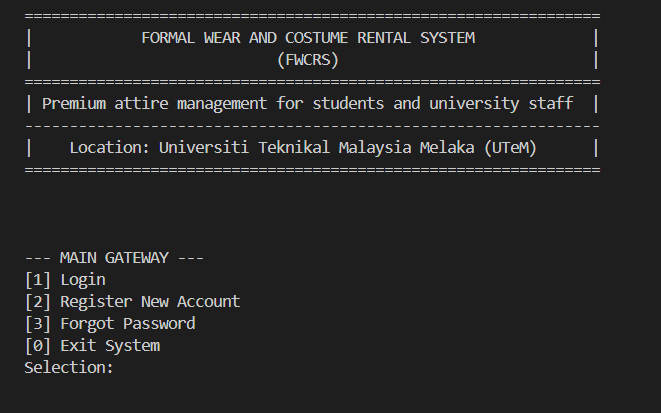Click the FORMAL WEAR AND COSTUME RENTAL SYSTEM title

(x=308, y=38)
